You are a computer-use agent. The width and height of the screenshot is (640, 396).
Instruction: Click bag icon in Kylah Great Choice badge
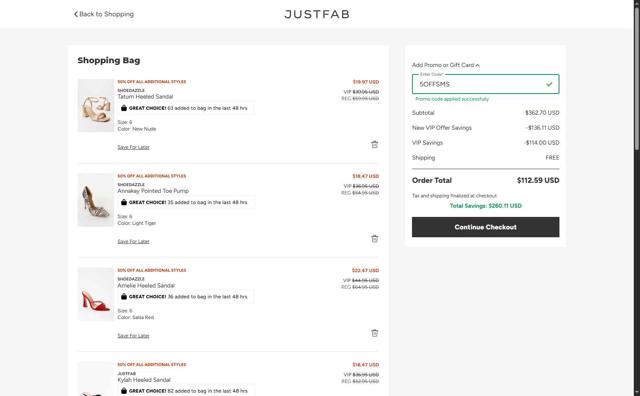[124, 391]
